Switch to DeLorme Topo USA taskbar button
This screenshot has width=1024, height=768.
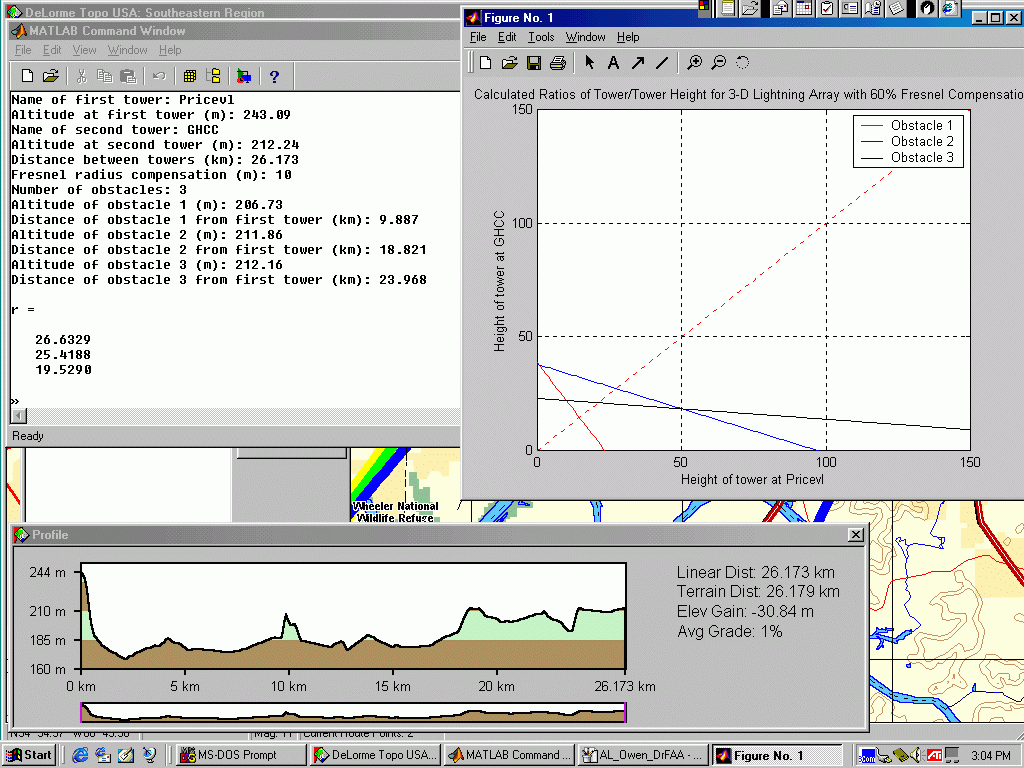[x=375, y=755]
